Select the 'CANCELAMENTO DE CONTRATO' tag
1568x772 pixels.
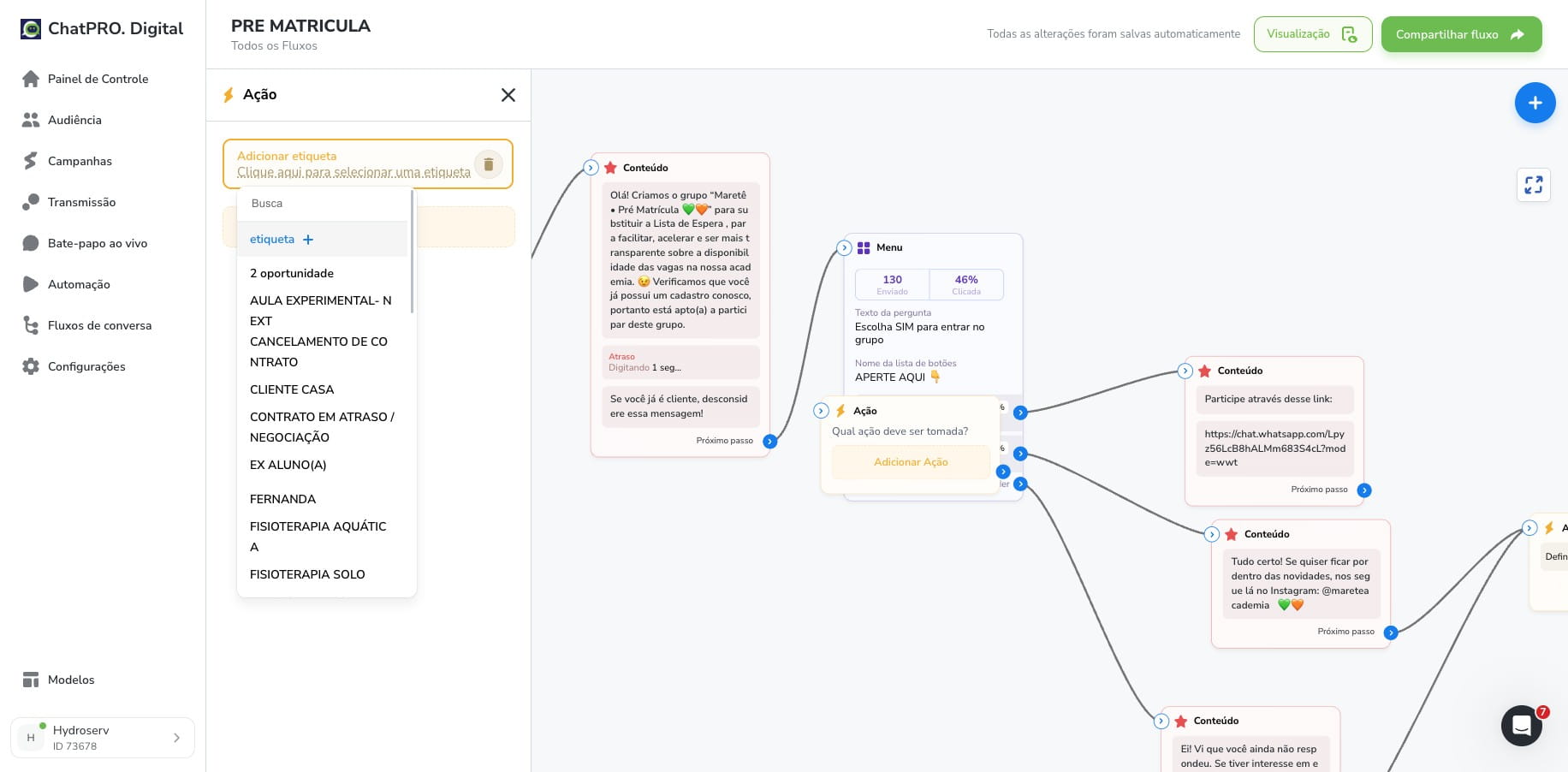click(322, 352)
